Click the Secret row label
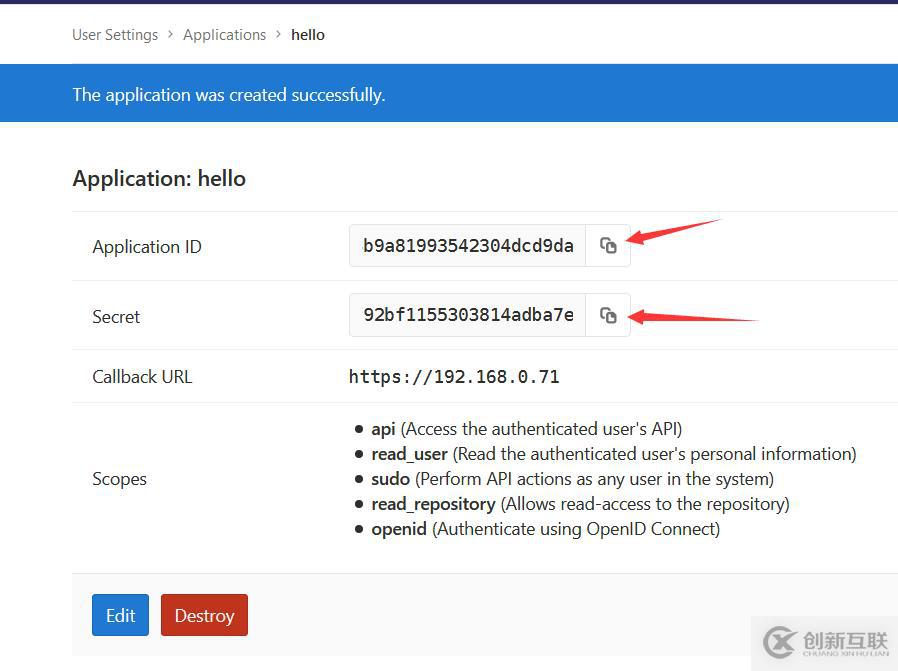 pyautogui.click(x=116, y=317)
